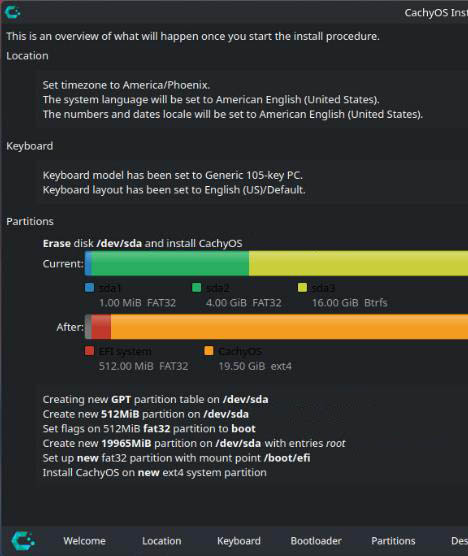Open the Keyboard step
The height and width of the screenshot is (556, 468).
(x=239, y=541)
